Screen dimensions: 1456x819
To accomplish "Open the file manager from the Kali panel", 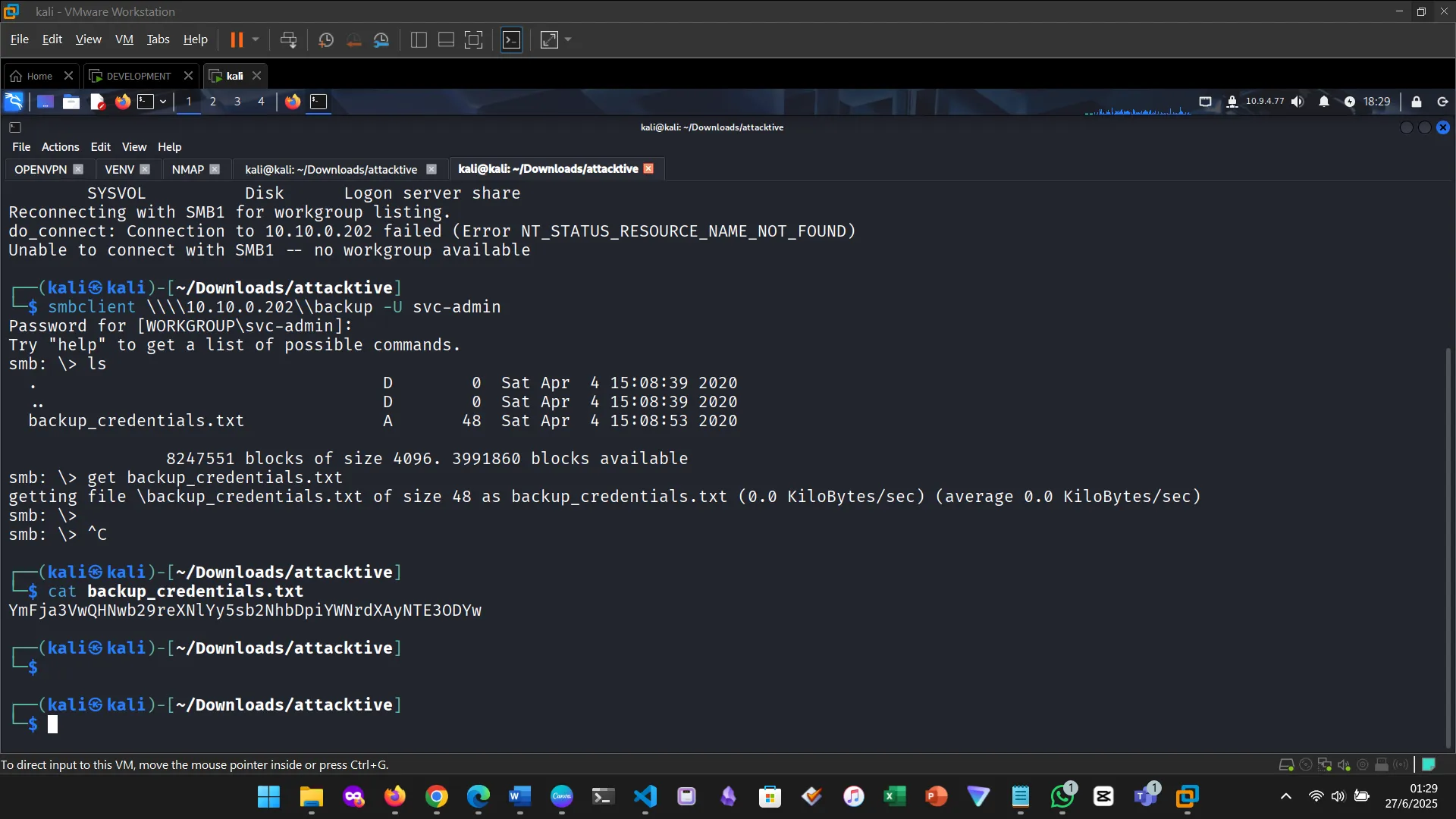I will coord(71,101).
